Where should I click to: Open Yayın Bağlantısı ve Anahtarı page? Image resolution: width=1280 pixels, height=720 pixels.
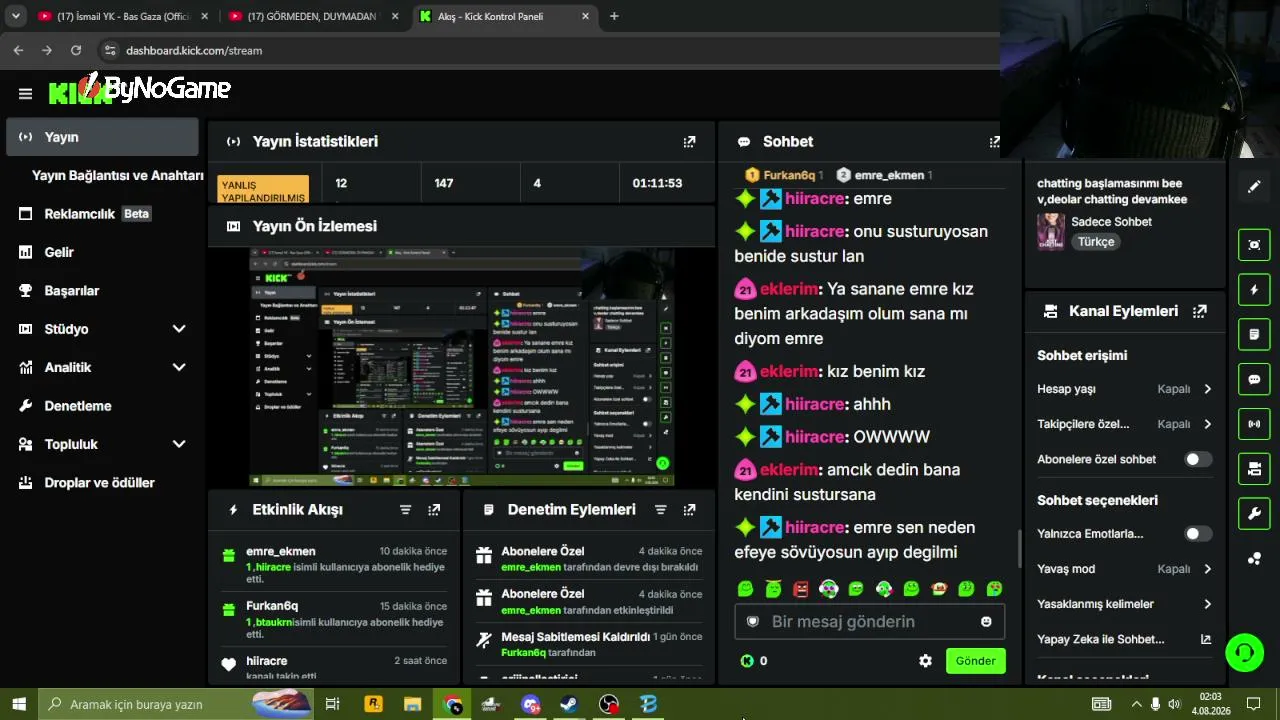tap(118, 175)
